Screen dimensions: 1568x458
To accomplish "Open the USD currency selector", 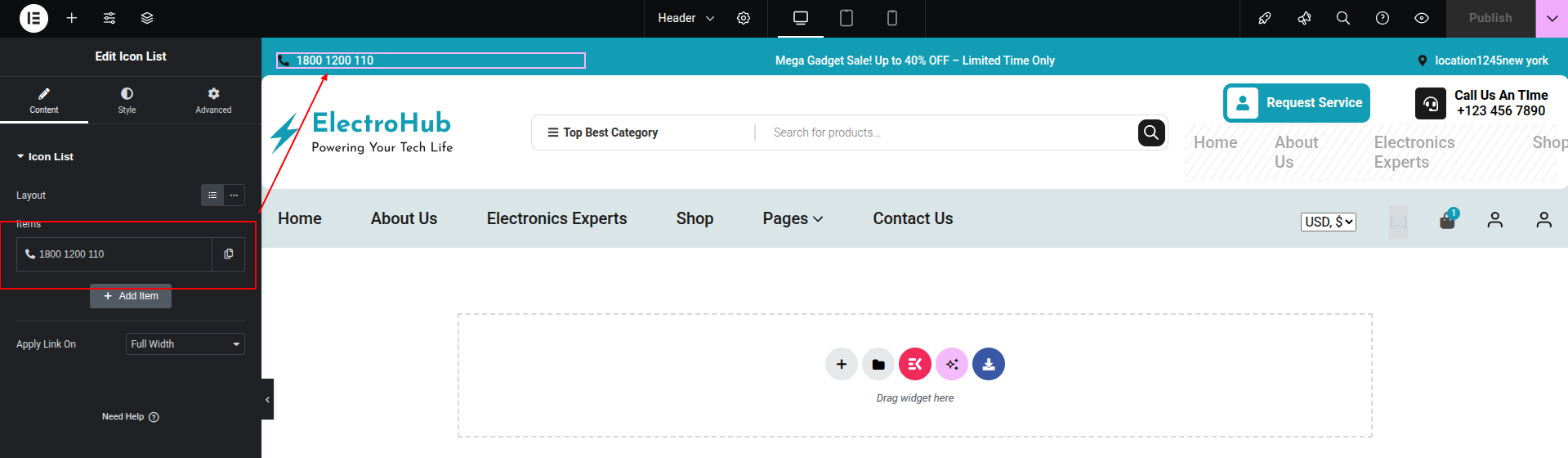I will click(1328, 222).
